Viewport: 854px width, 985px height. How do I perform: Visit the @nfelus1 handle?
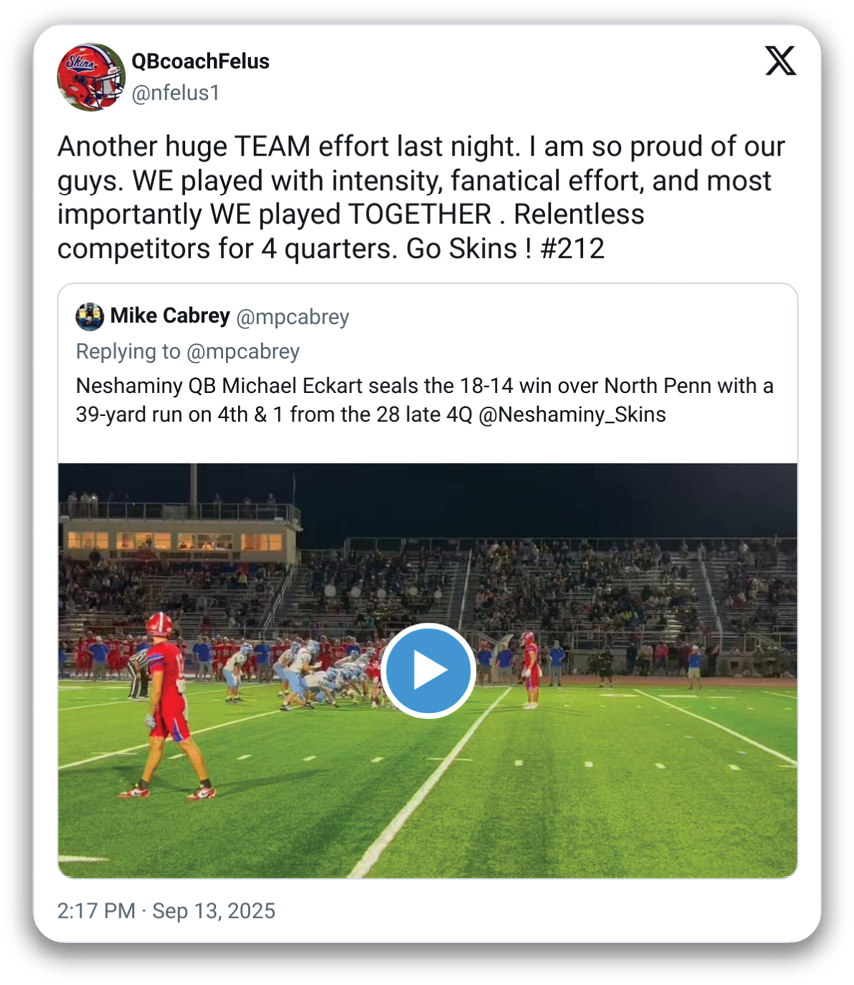click(175, 93)
